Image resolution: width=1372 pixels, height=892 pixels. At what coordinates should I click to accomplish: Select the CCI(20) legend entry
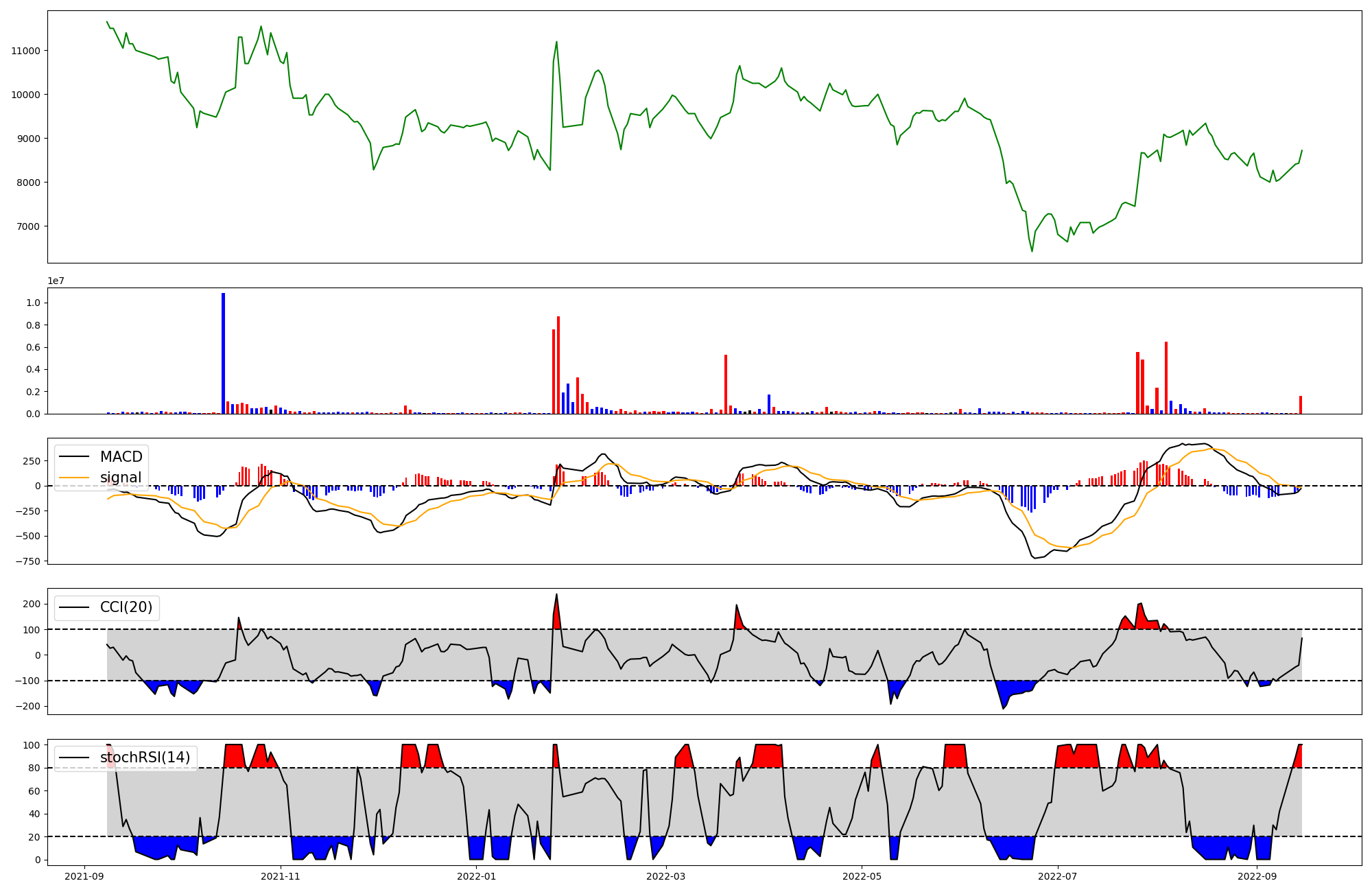[126, 607]
